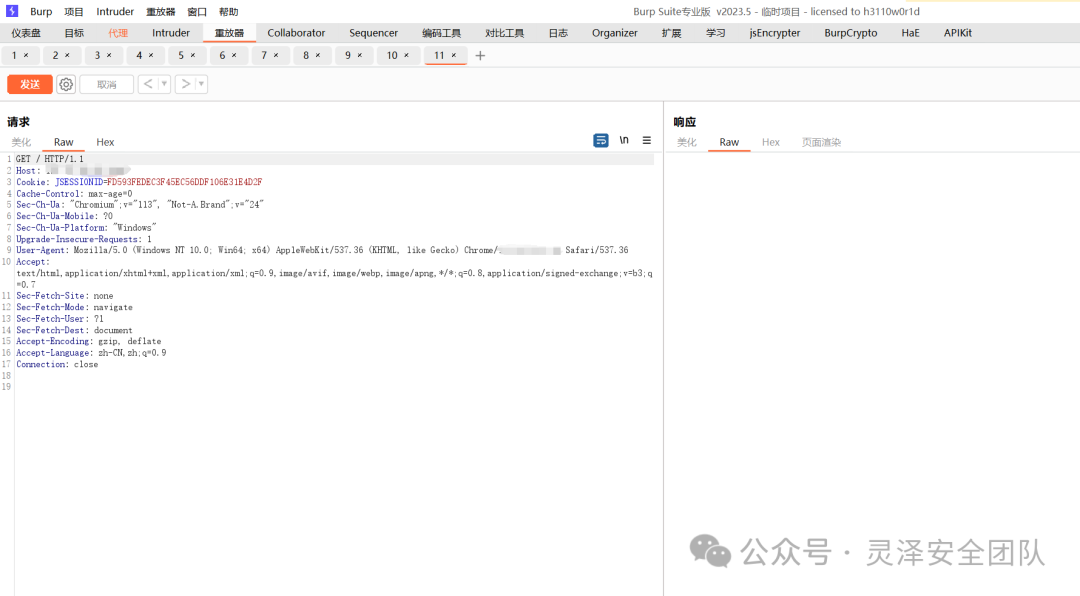Switch to the 对比工具 tab
The width and height of the screenshot is (1080, 596).
(x=504, y=33)
